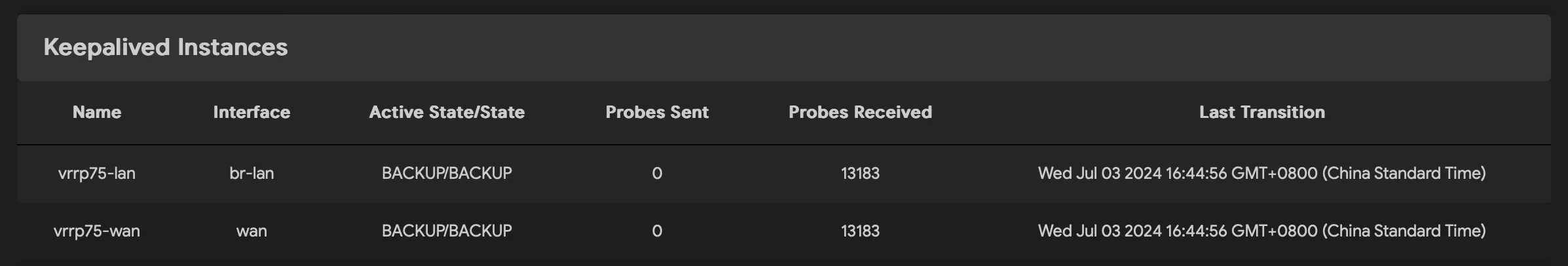The image size is (1568, 266).
Task: Select the vrrp75-lan instance name
Action: (97, 173)
